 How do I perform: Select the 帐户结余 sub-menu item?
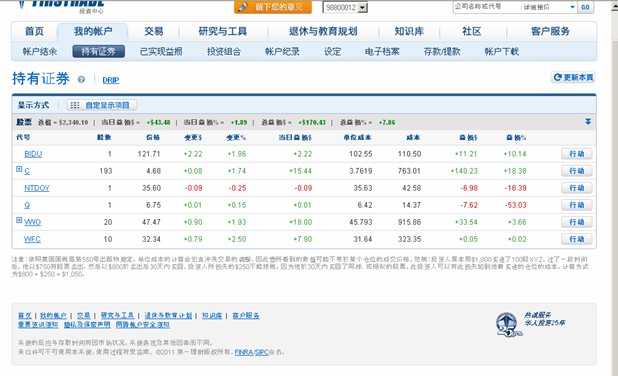click(x=40, y=52)
